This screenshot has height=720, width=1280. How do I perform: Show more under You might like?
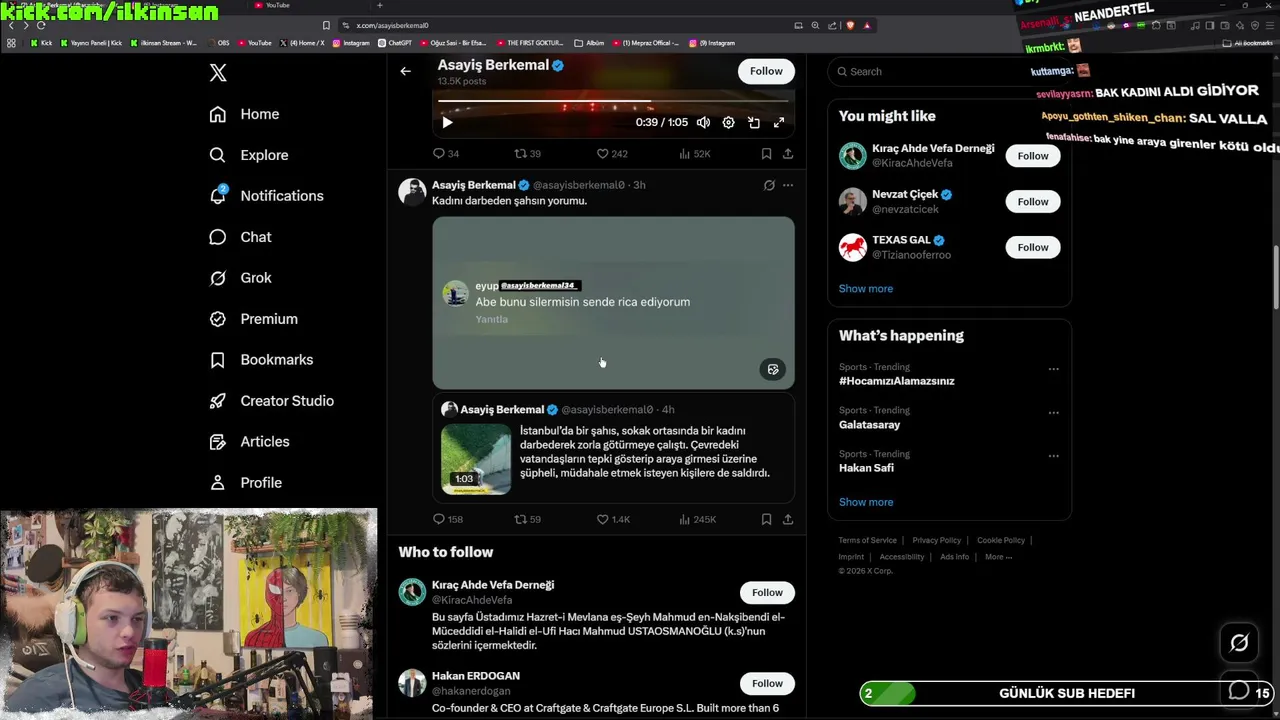pyautogui.click(x=866, y=289)
